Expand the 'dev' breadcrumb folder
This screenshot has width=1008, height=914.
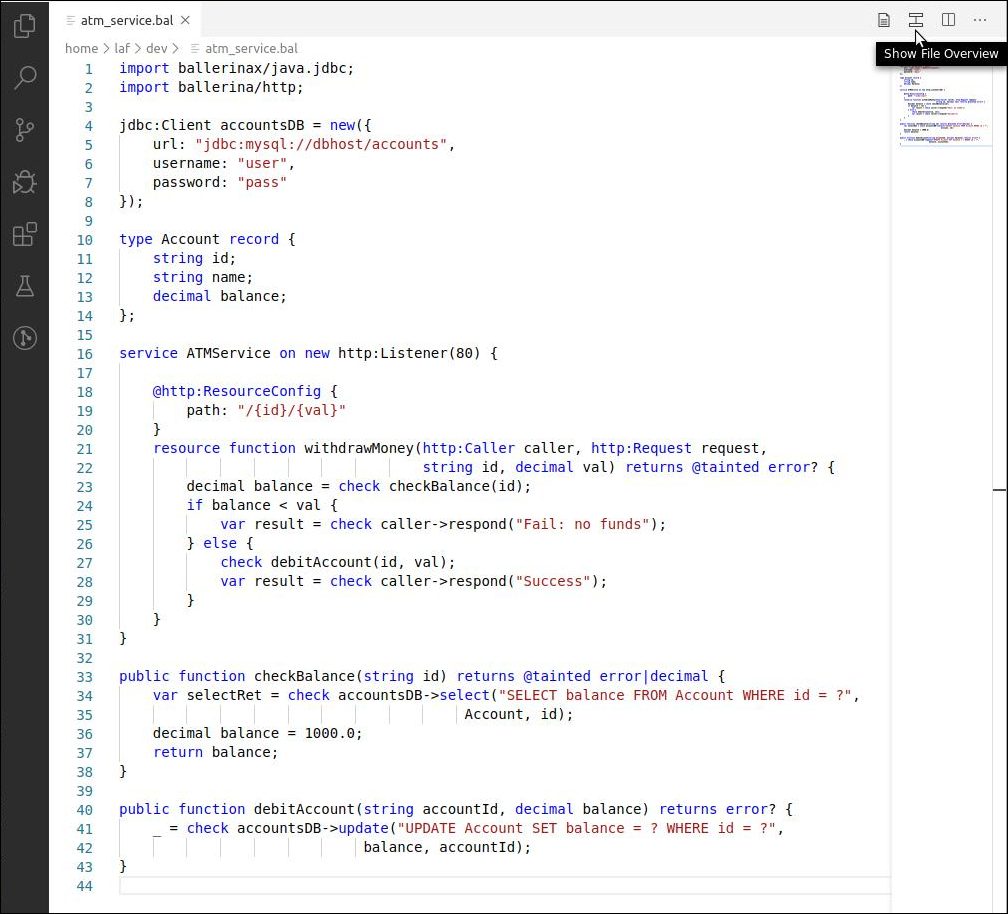156,48
